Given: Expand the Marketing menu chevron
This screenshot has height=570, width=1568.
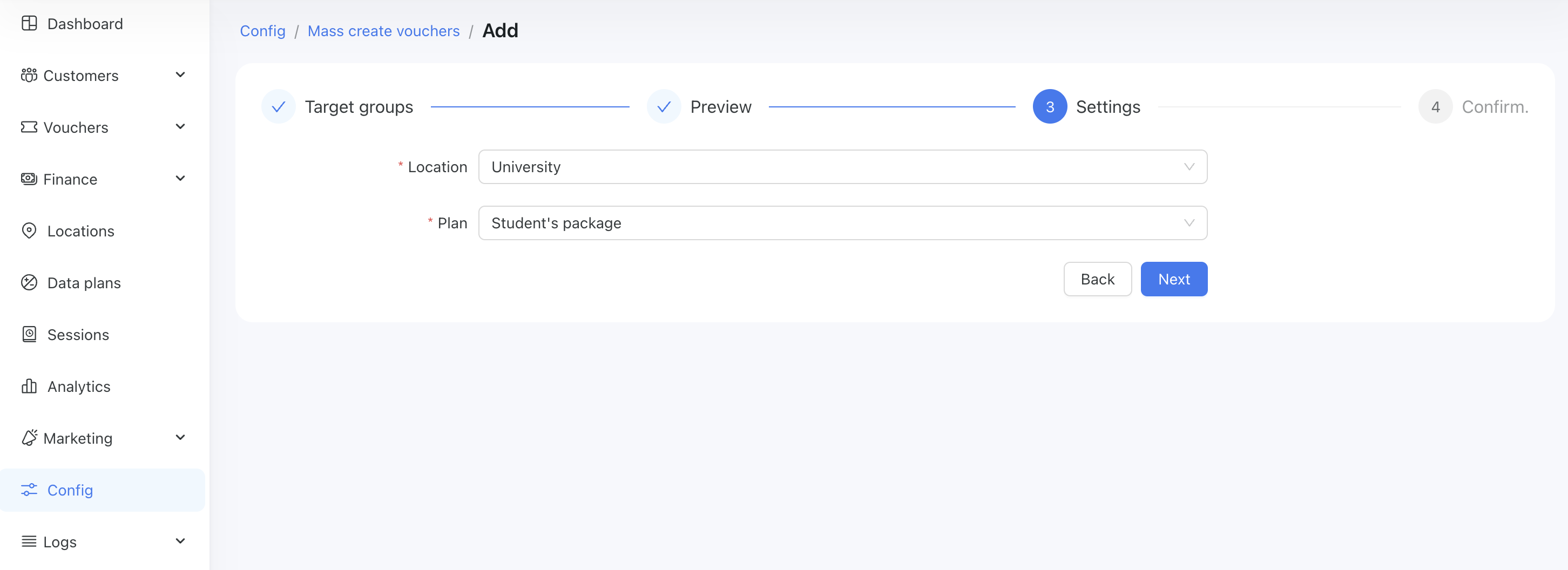Looking at the screenshot, I should [x=180, y=437].
